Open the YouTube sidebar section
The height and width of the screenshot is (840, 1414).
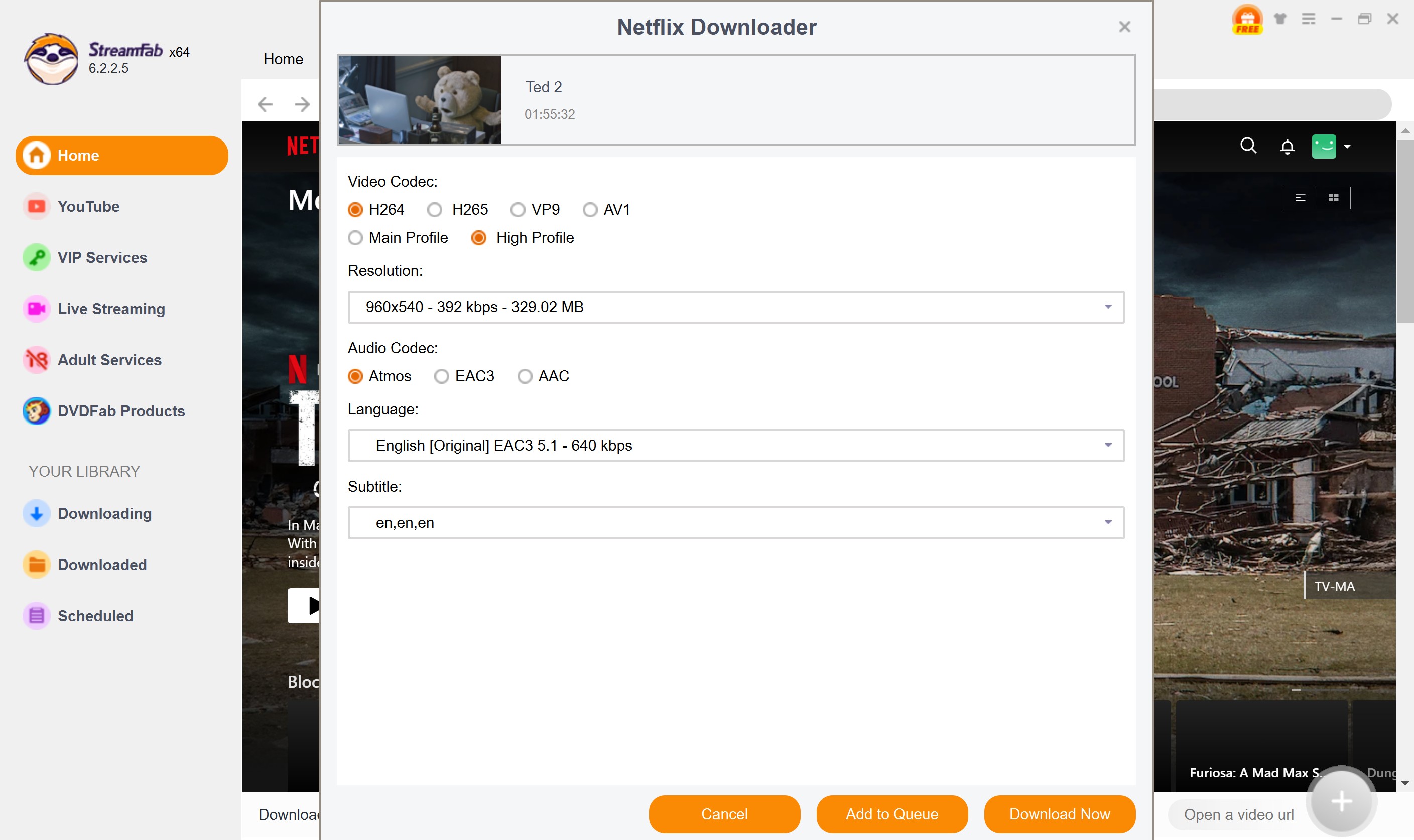(x=88, y=207)
